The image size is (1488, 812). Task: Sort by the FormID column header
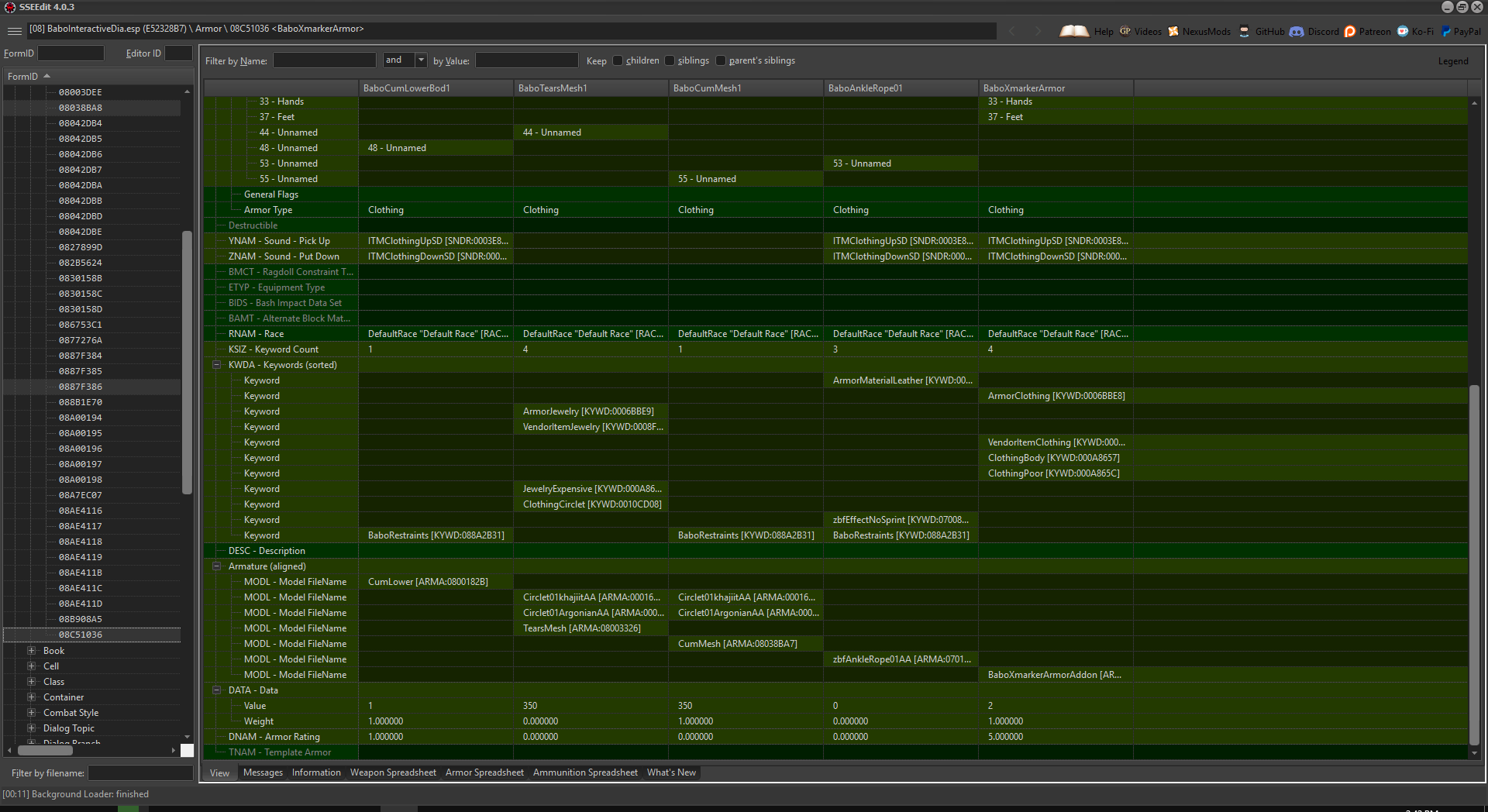coord(98,76)
